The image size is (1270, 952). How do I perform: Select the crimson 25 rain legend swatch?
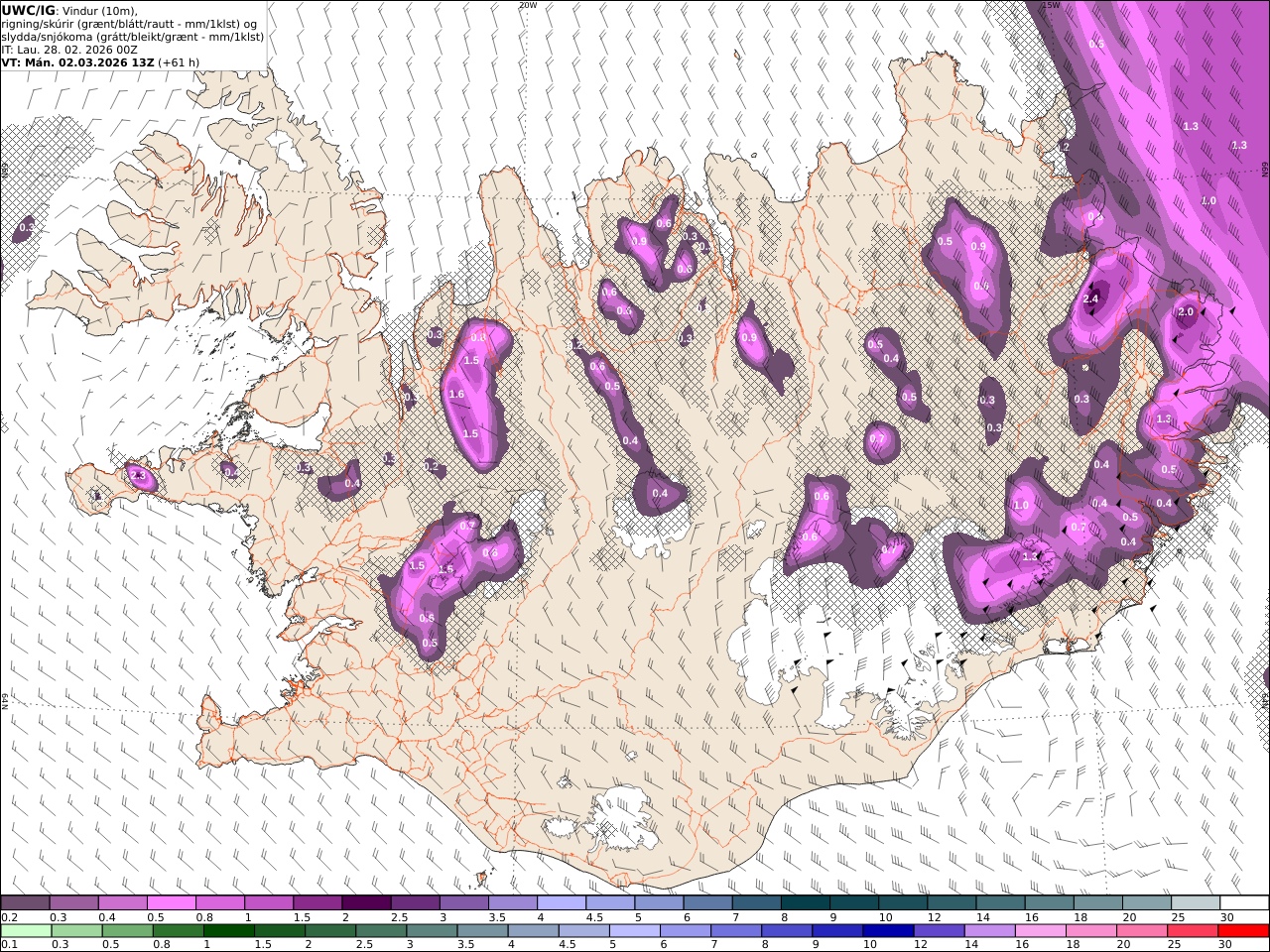pos(1192,931)
